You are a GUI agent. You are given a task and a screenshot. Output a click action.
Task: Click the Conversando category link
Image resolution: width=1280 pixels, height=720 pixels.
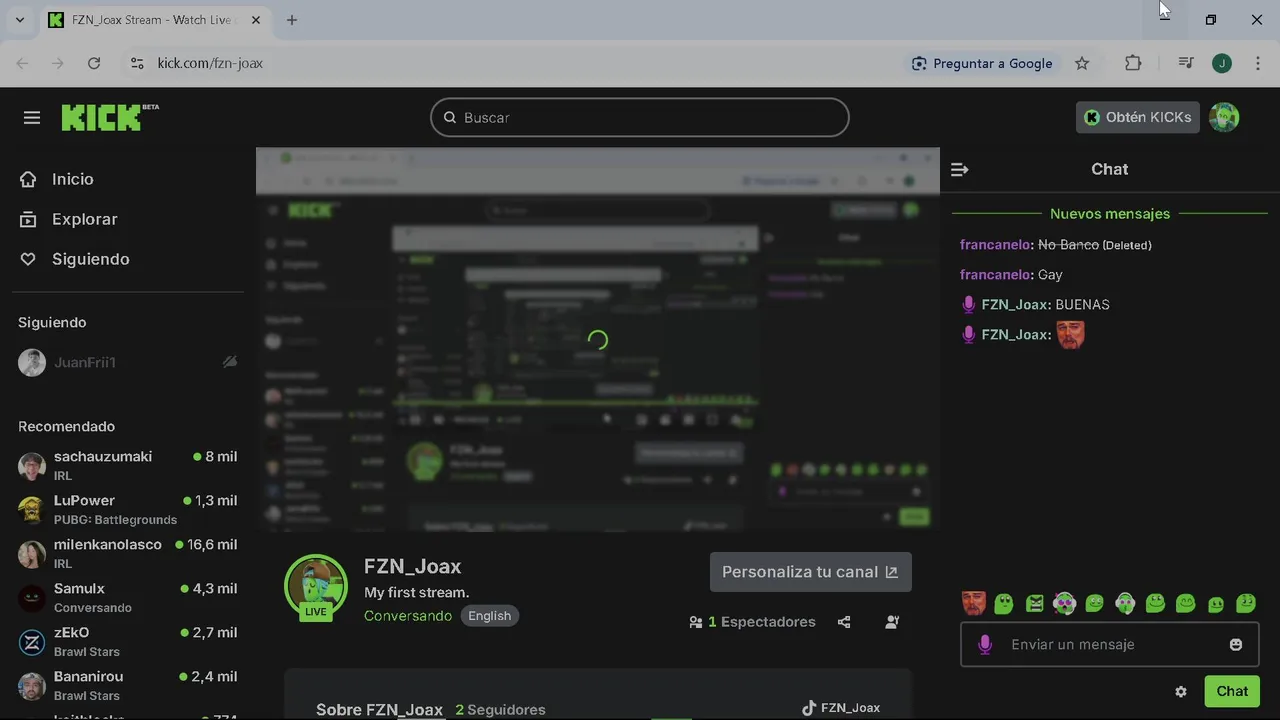click(x=408, y=616)
